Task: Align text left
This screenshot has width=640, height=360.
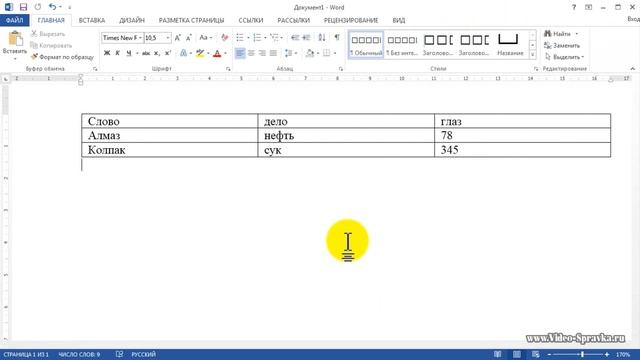Action: [240, 53]
